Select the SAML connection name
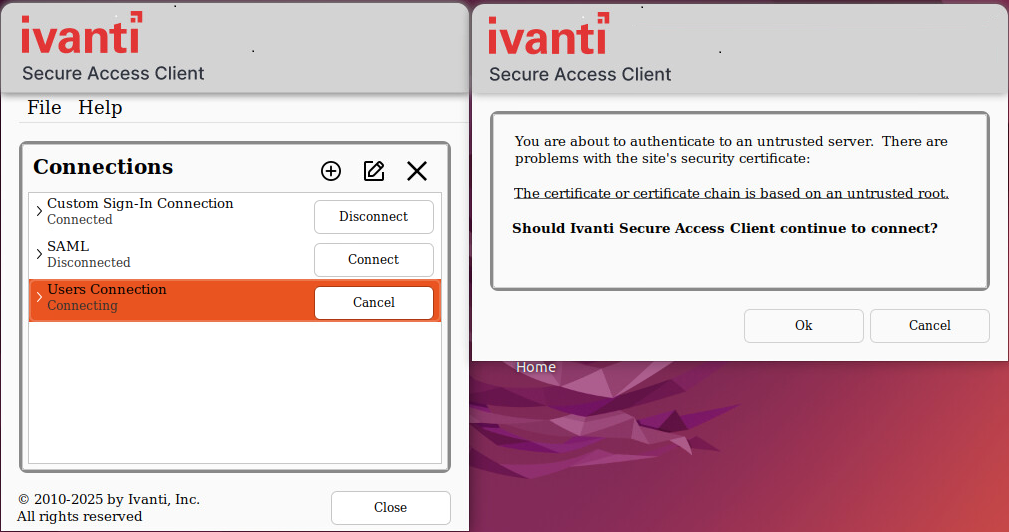Screen dimensions: 1009x532 pos(68,246)
